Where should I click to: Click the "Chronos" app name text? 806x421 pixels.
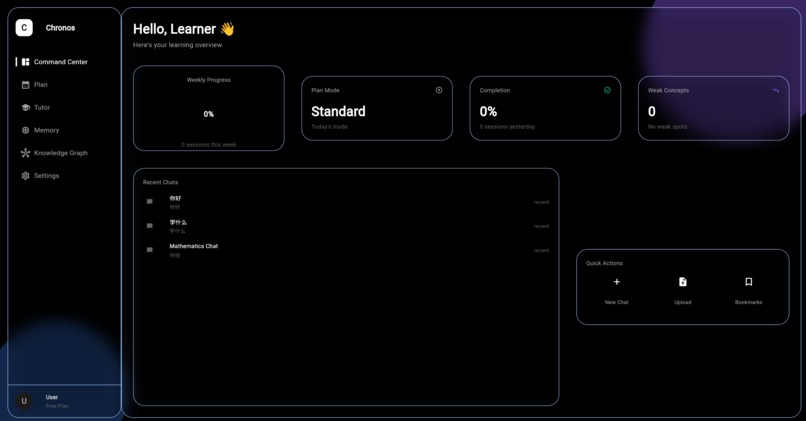coord(60,28)
